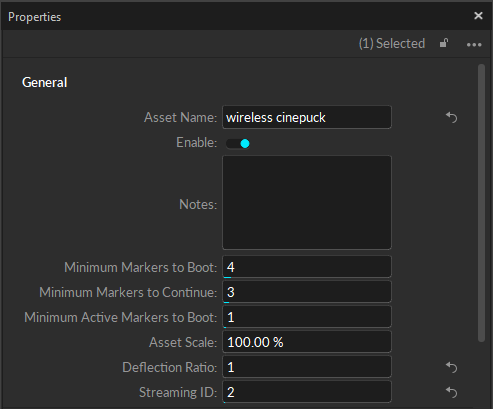The width and height of the screenshot is (493, 409).
Task: Click the Properties panel title tab
Action: 34,17
